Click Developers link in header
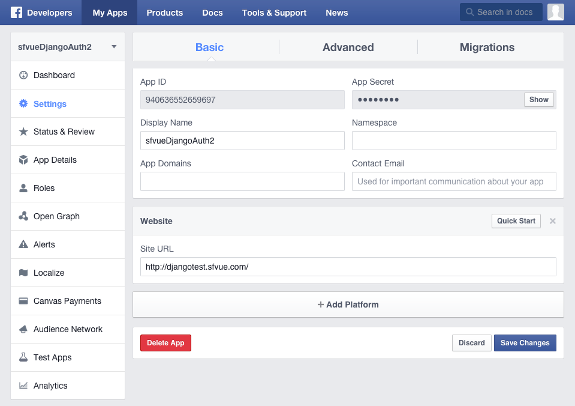Image resolution: width=575 pixels, height=406 pixels. 50,13
